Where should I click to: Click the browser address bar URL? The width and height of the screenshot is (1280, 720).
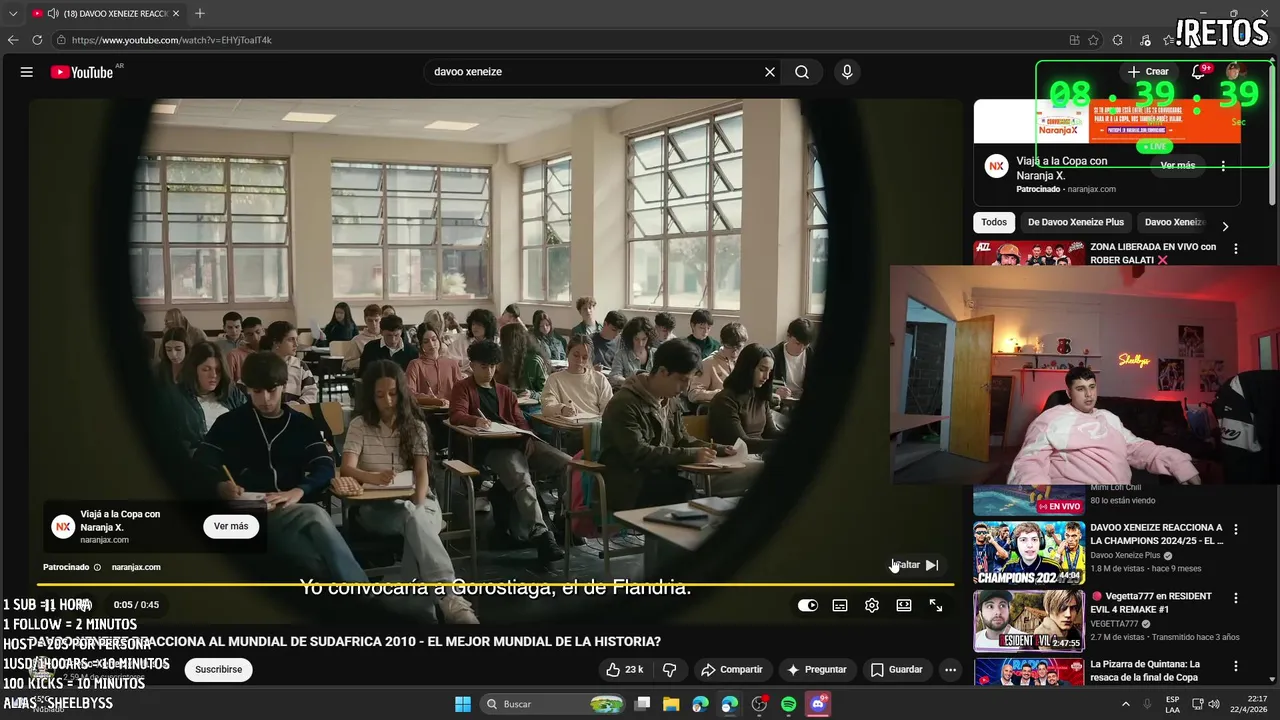[172, 40]
